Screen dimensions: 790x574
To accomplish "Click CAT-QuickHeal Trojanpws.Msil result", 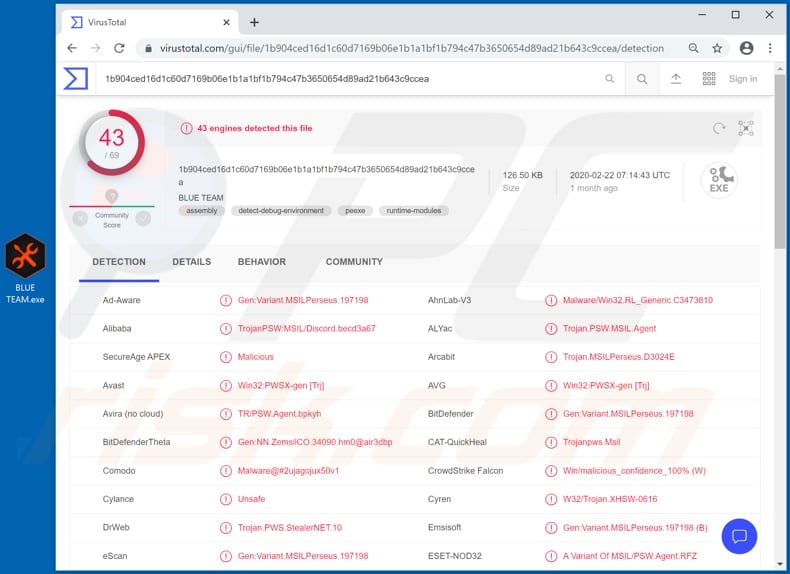I will 591,442.
